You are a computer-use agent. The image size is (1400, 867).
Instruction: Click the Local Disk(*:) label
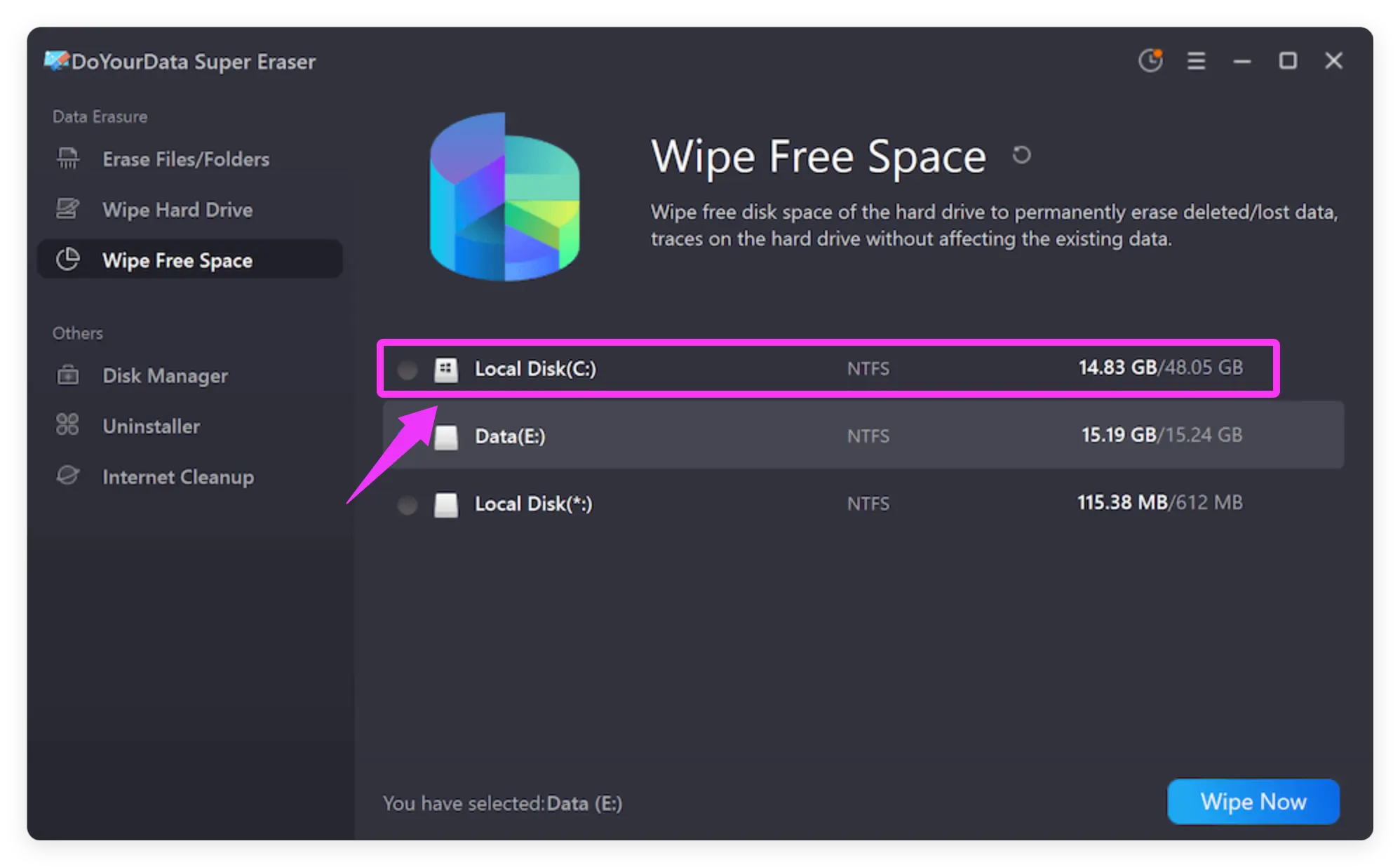[533, 504]
